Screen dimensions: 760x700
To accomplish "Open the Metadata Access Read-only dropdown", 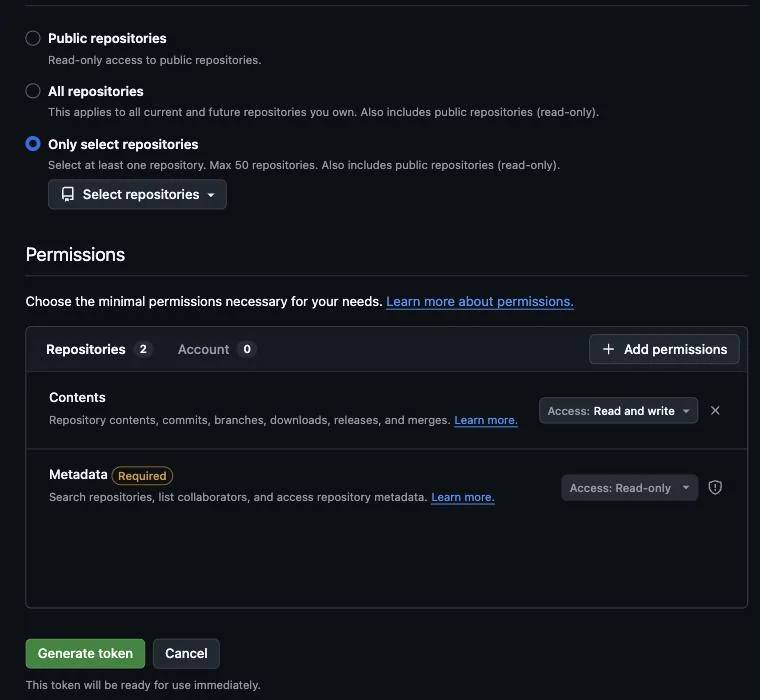I will pyautogui.click(x=629, y=488).
